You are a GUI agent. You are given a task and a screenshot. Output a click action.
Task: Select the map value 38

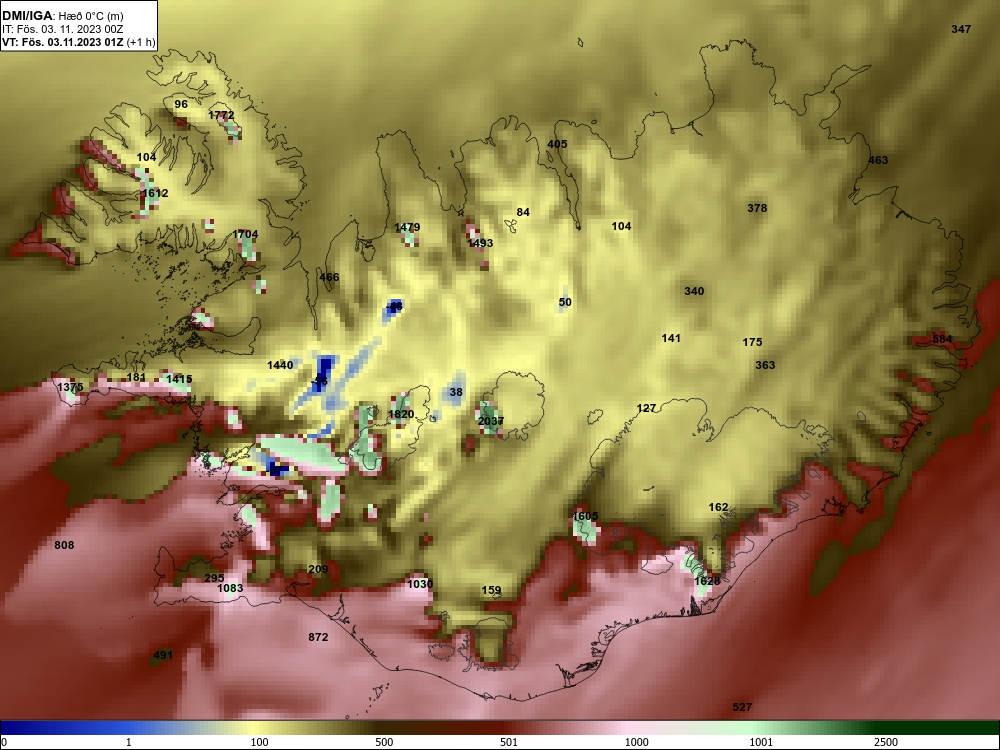[456, 392]
